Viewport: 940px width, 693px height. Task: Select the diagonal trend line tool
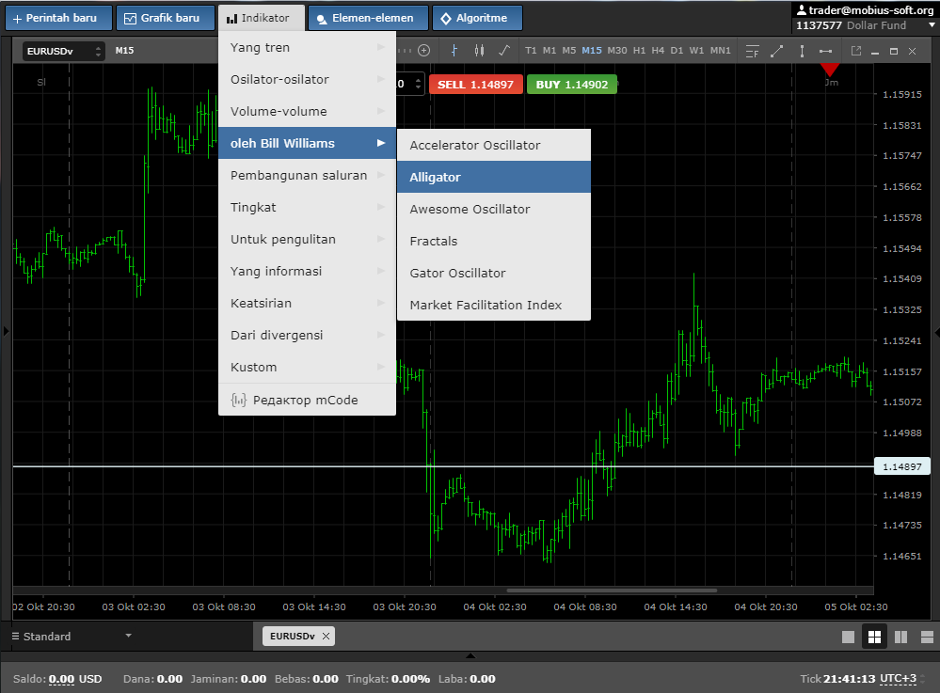tap(777, 52)
